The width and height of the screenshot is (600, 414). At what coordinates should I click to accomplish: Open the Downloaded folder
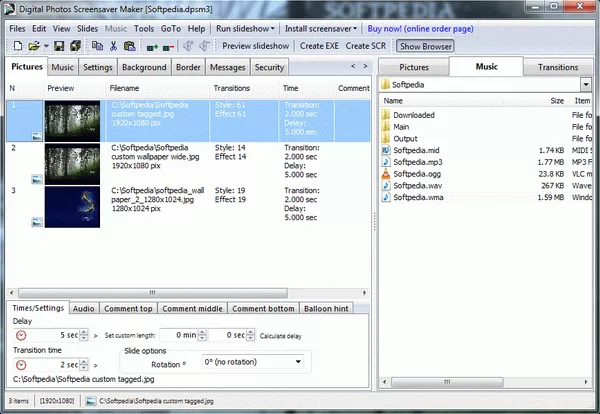coord(414,115)
